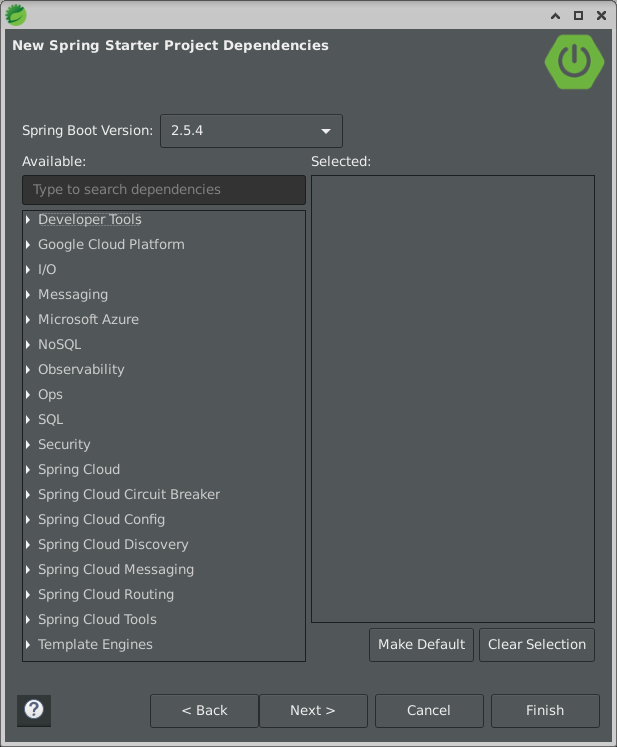617x747 pixels.
Task: Select the Spring Cloud Discovery label
Action: (113, 545)
